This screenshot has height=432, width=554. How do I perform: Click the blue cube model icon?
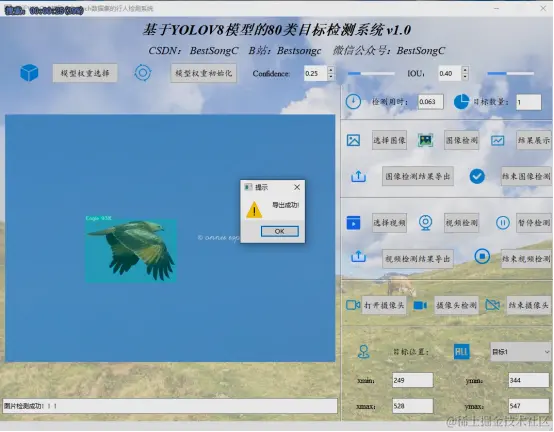pyautogui.click(x=29, y=73)
